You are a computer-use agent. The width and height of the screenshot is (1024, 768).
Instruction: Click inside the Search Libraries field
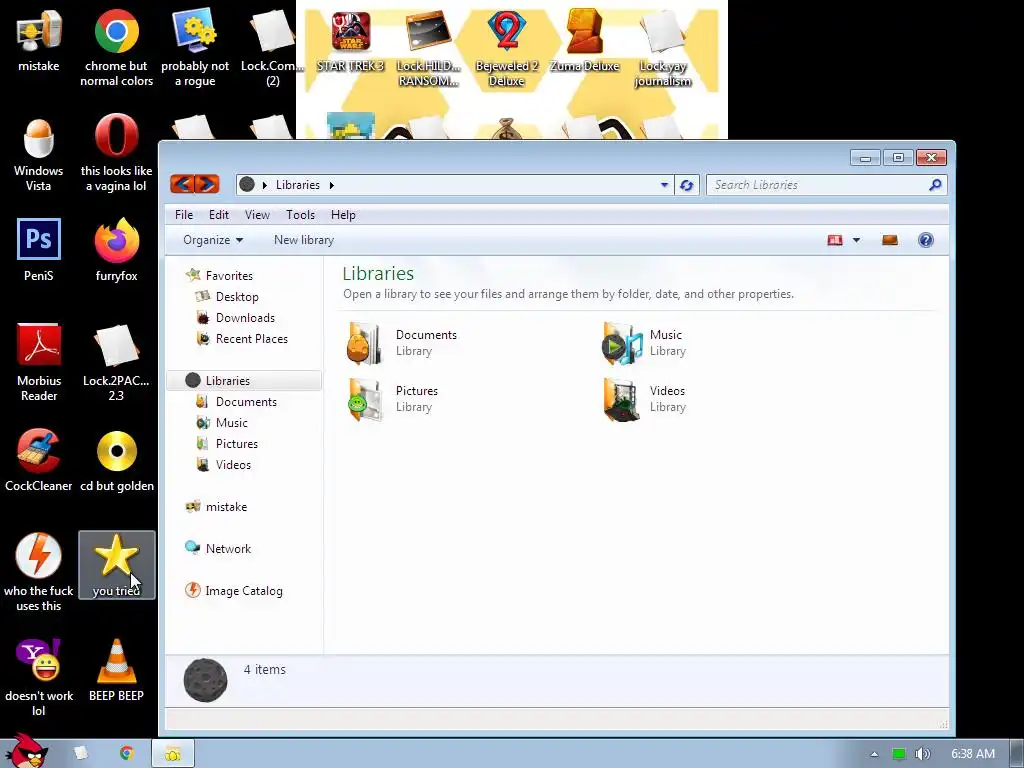tap(826, 185)
